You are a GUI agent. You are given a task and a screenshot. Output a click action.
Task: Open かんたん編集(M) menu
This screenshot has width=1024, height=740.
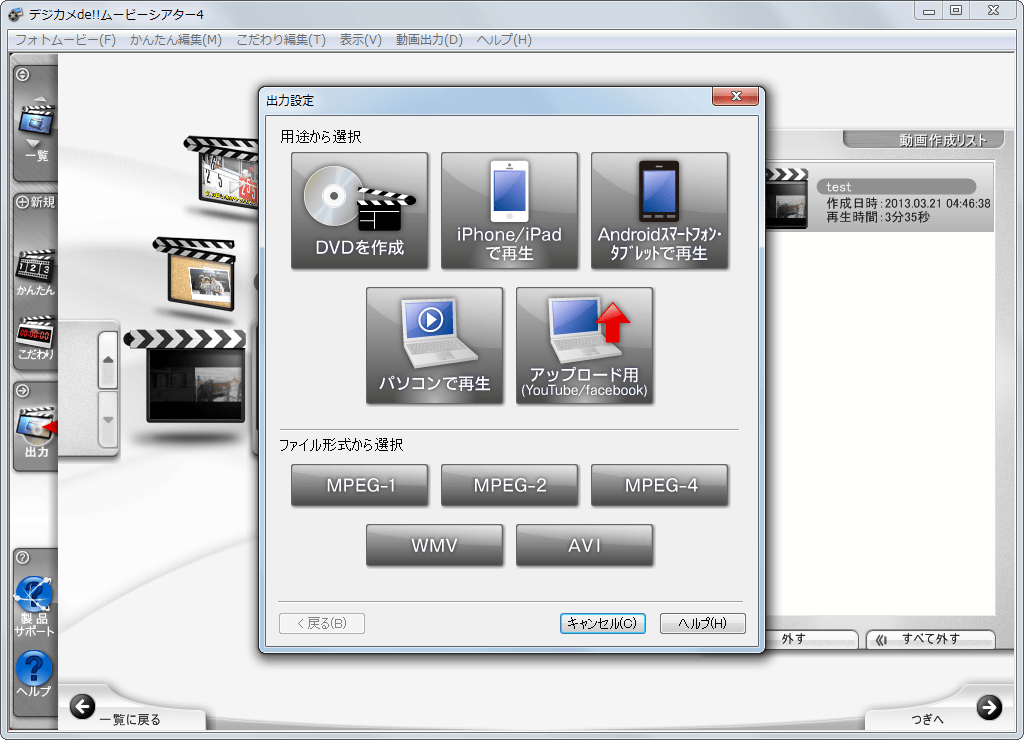click(x=176, y=40)
